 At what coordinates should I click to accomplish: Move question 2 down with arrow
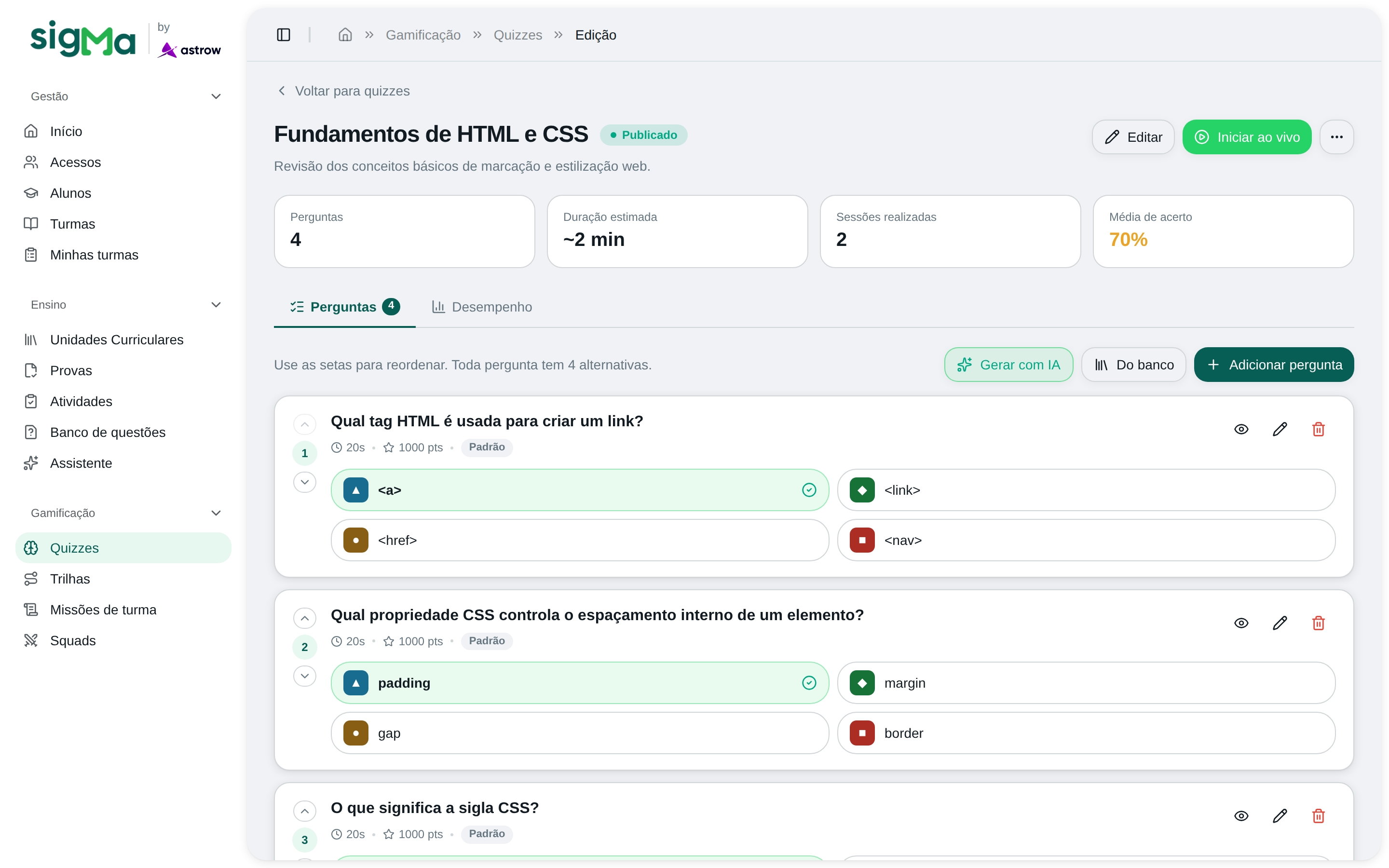point(305,676)
